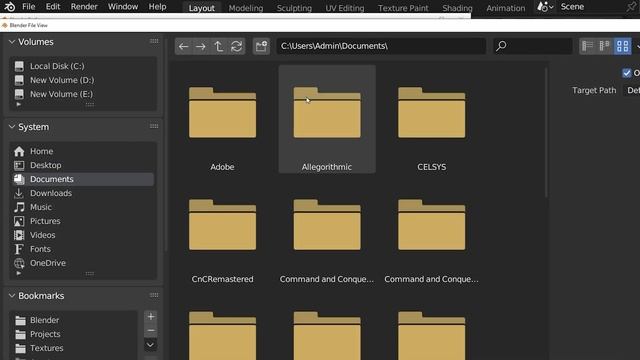
Task: Collapse the System panel
Action: [12, 127]
